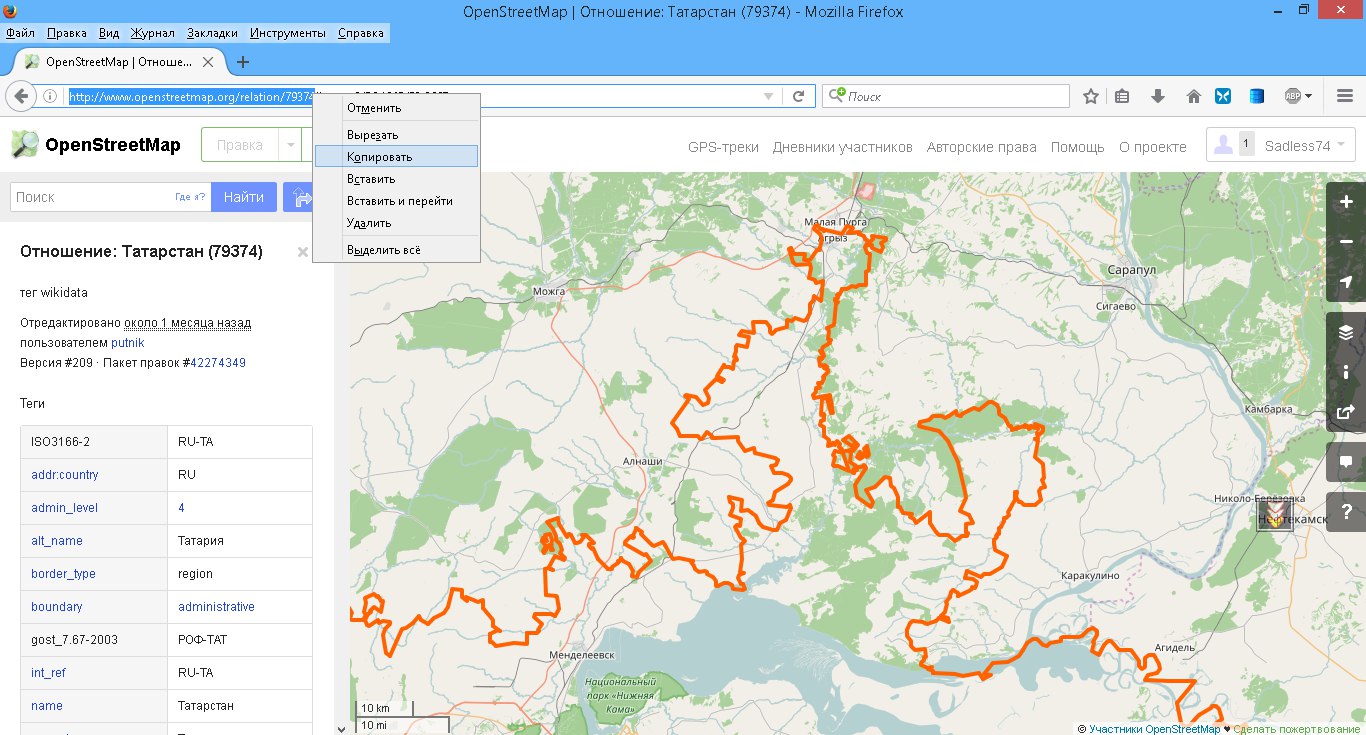The height and width of the screenshot is (735, 1366).
Task: Open the GPS-треки page
Action: click(723, 147)
